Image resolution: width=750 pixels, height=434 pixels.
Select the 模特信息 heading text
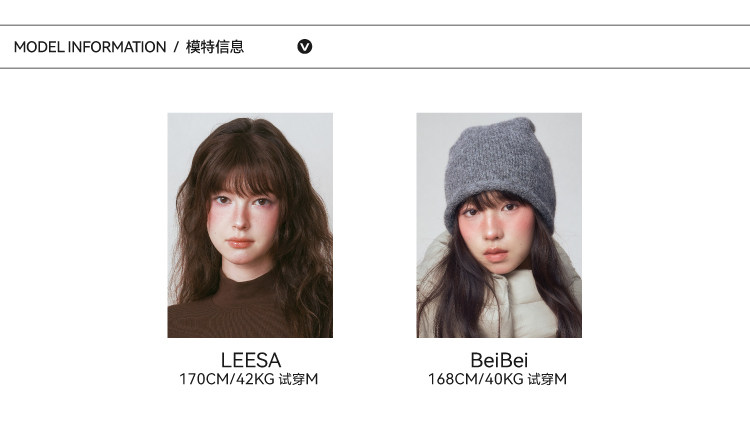[215, 47]
